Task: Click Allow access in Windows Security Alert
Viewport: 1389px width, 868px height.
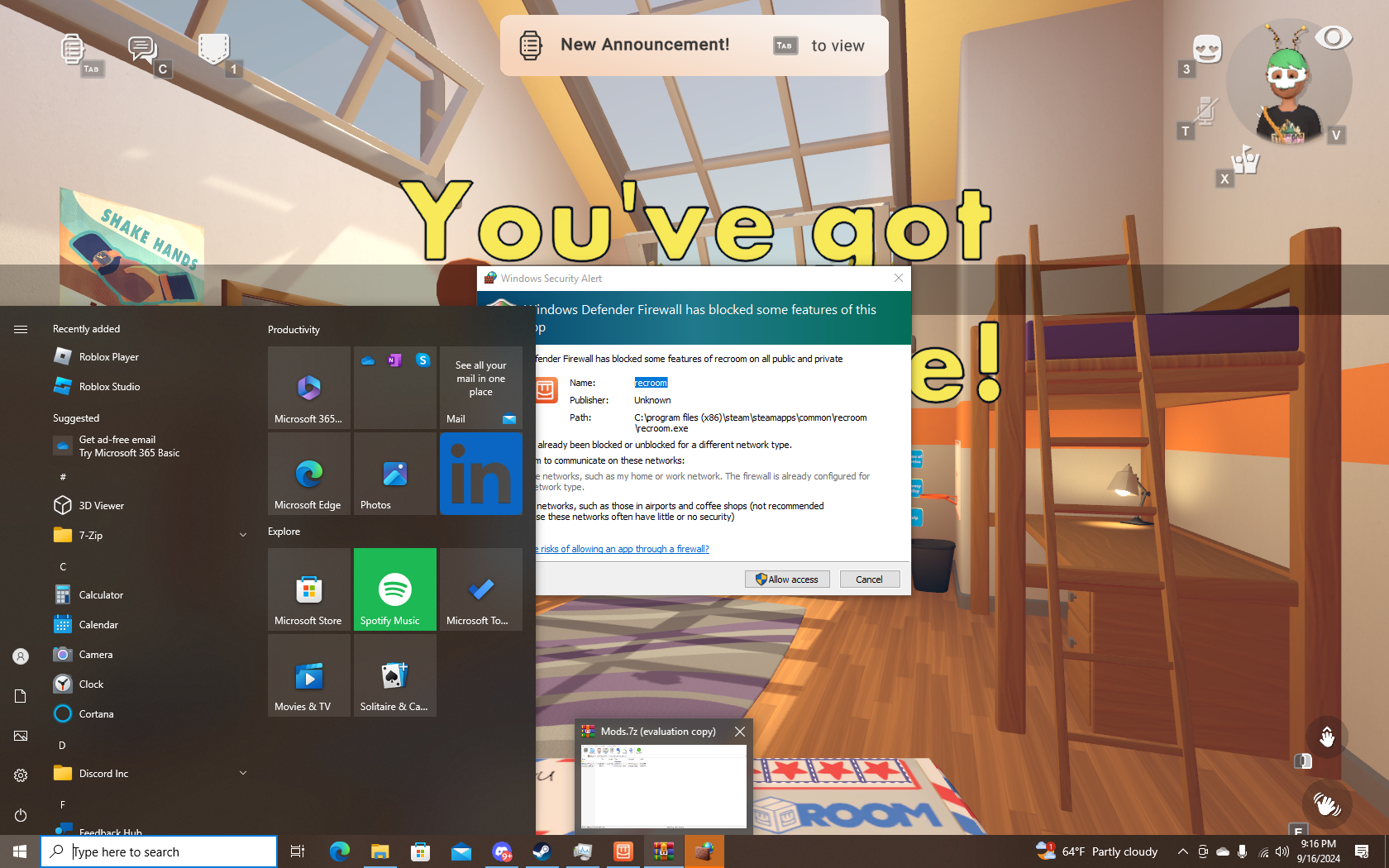Action: pos(787,579)
